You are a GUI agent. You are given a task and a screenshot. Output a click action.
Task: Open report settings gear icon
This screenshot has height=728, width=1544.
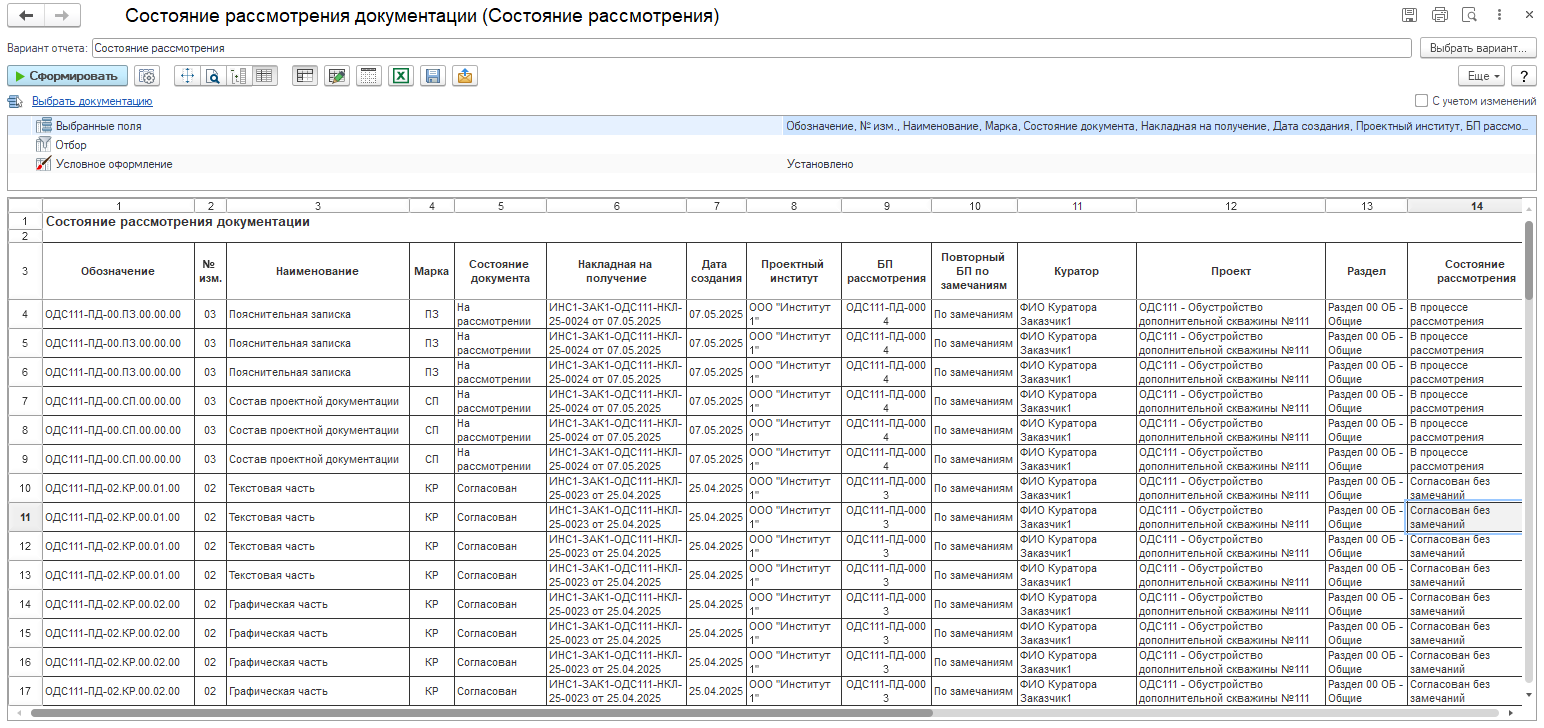147,76
